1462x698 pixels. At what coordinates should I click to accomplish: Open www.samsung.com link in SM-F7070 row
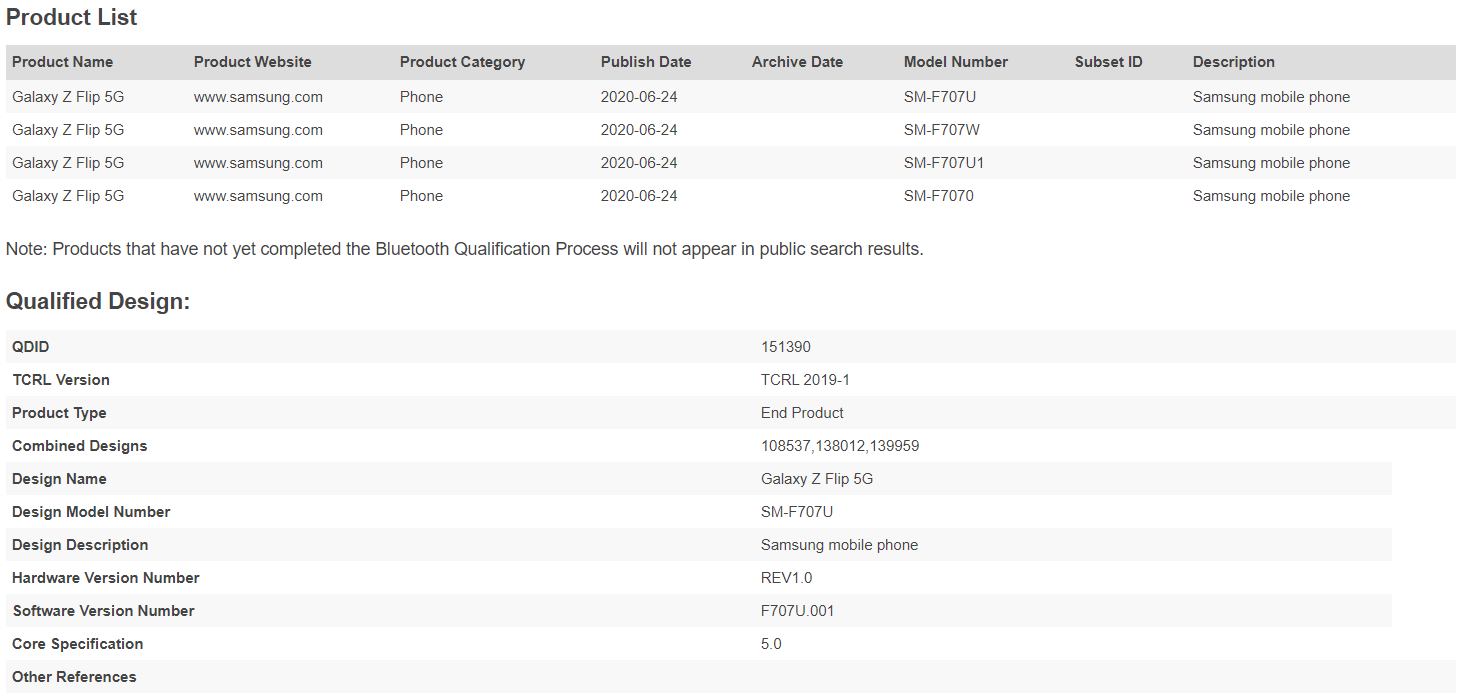tap(258, 196)
